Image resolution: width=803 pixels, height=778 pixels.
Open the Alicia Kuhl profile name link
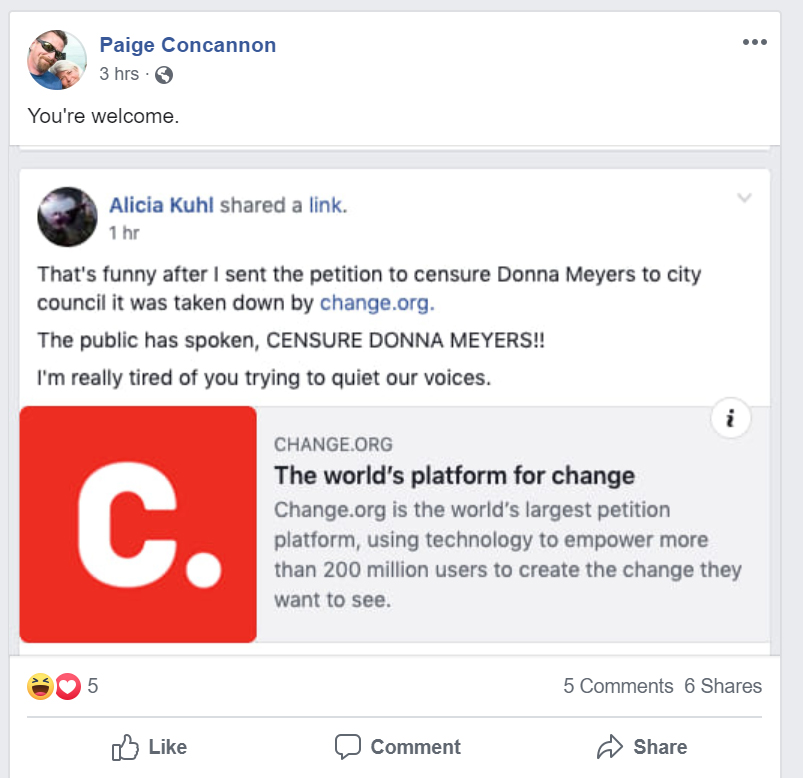[x=161, y=206]
